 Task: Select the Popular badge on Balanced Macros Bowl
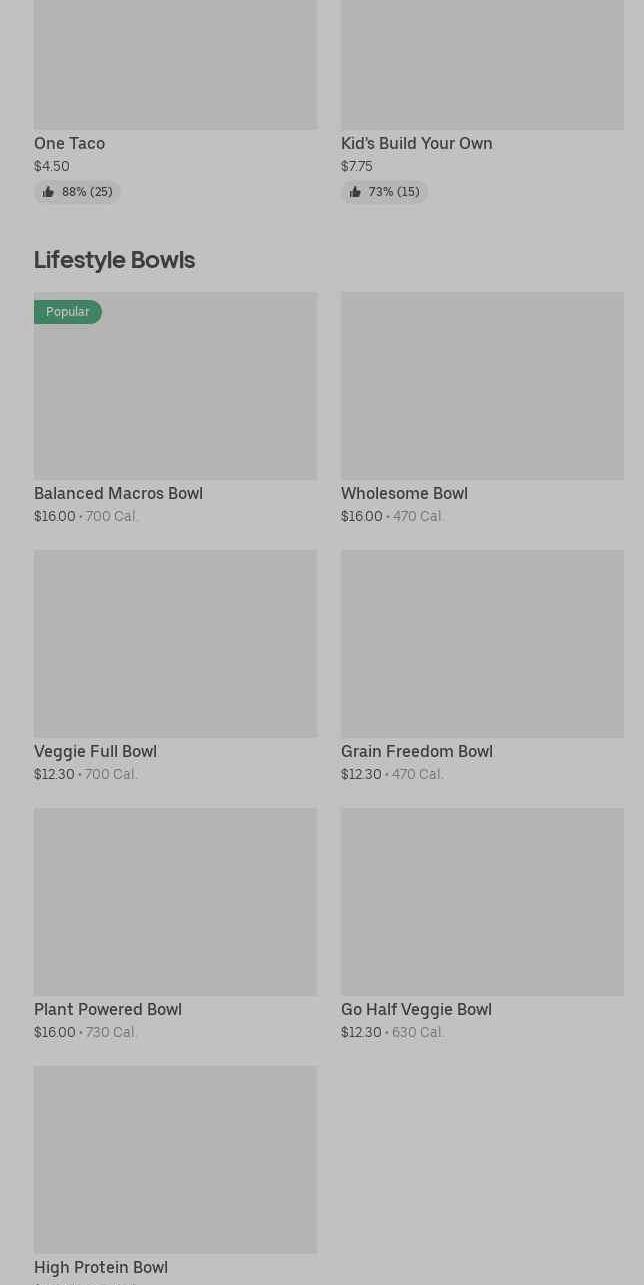pos(68,312)
